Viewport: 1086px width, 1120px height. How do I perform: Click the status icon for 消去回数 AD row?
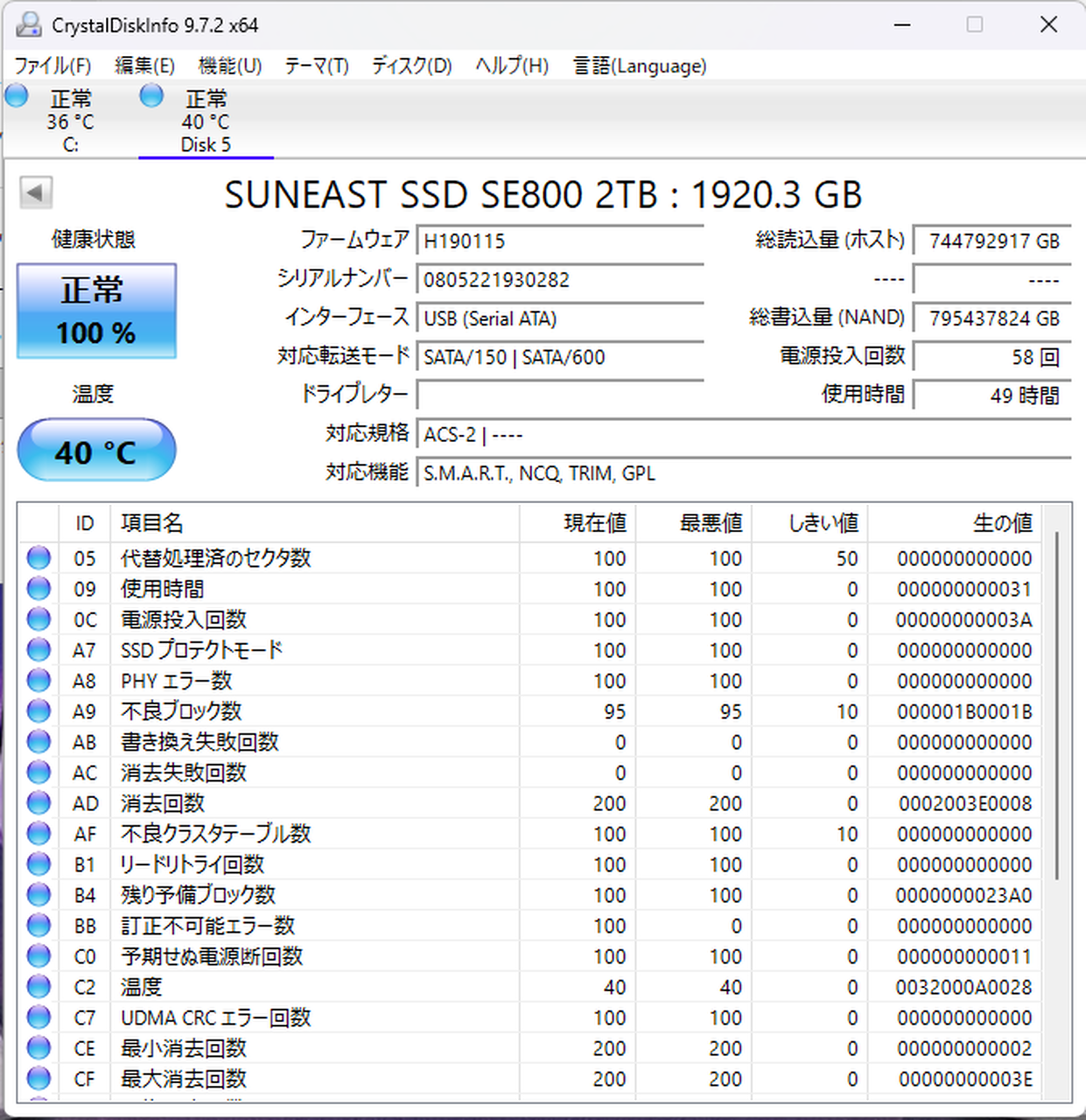pyautogui.click(x=39, y=803)
